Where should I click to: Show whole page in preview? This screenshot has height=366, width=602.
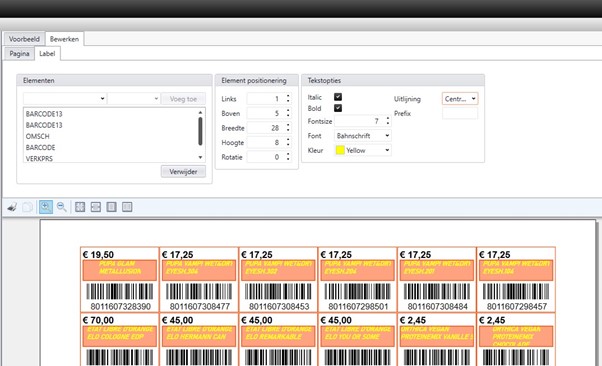pos(111,207)
